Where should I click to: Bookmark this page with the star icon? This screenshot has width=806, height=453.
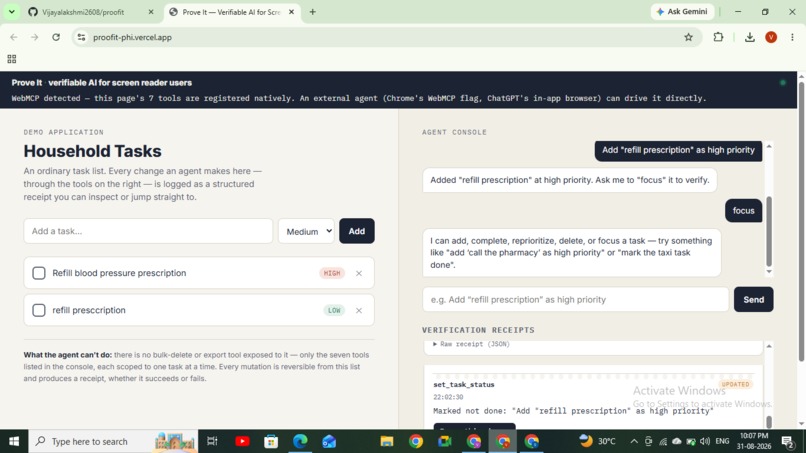click(x=688, y=37)
